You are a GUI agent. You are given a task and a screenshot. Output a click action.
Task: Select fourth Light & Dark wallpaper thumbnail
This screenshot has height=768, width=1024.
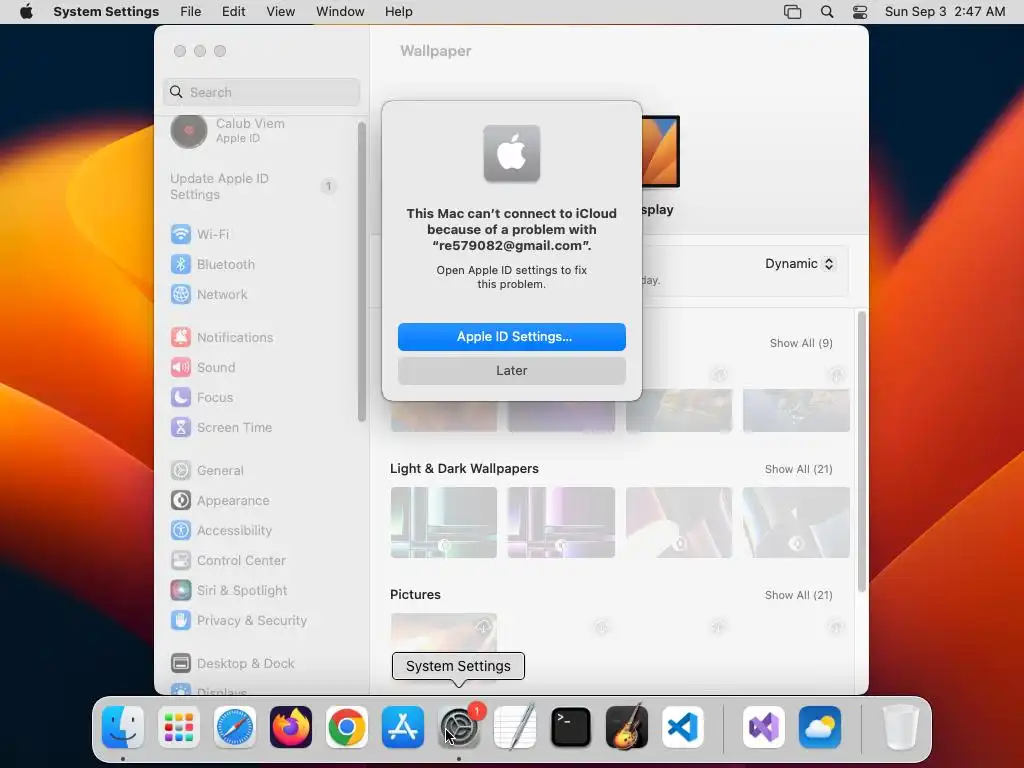click(796, 522)
